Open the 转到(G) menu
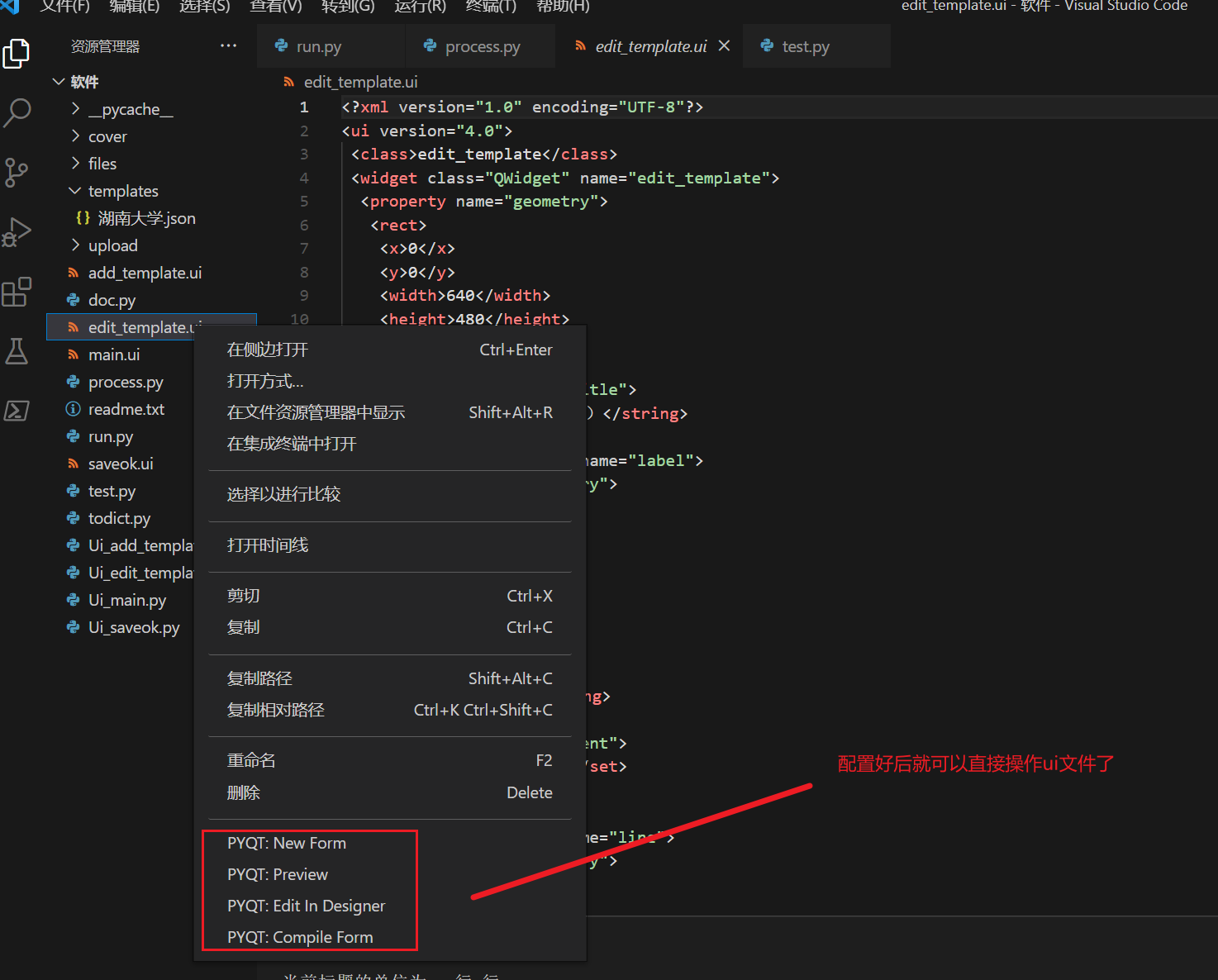This screenshot has height=980, width=1218. point(348,6)
